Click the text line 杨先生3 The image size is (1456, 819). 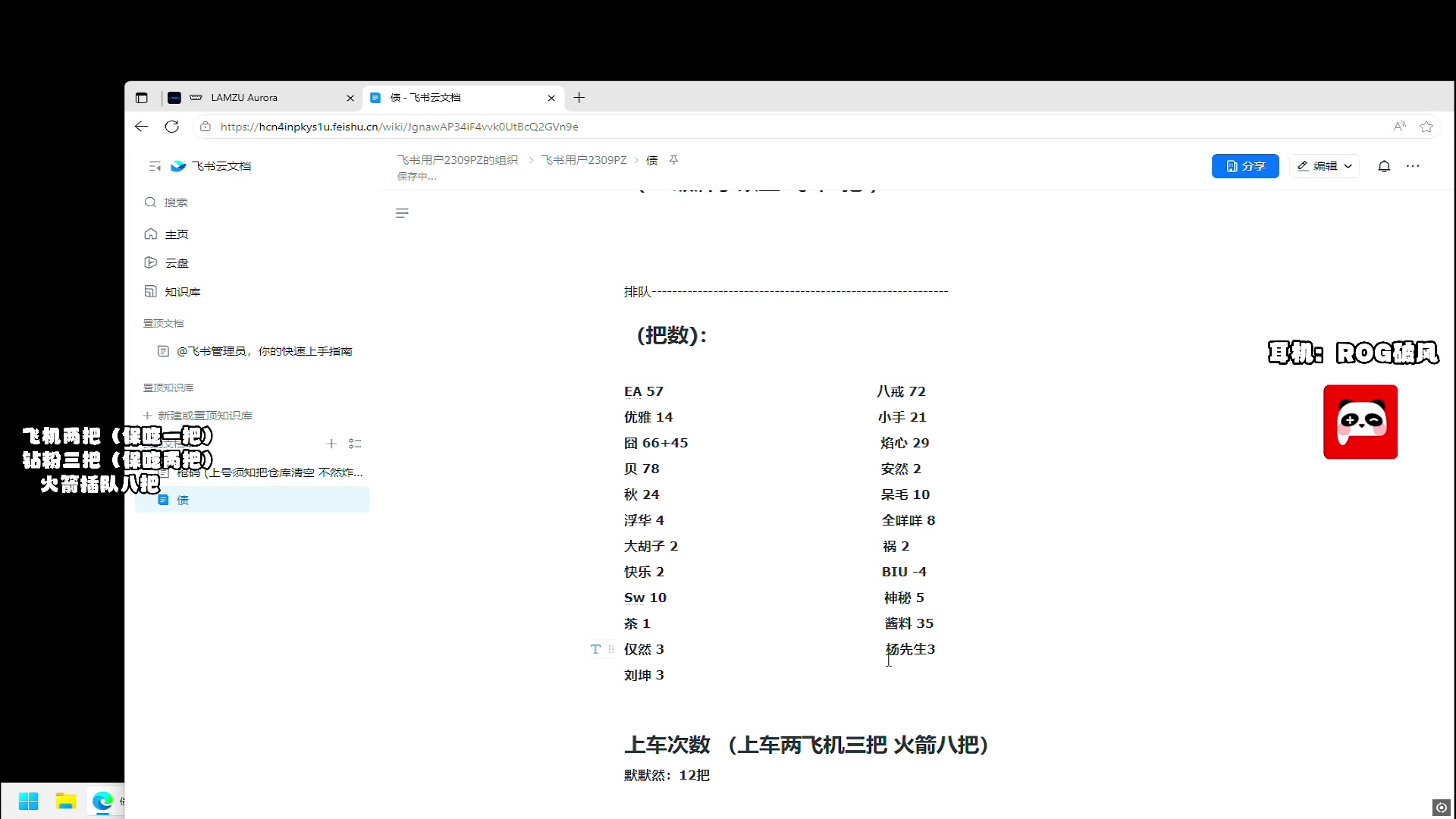(910, 649)
